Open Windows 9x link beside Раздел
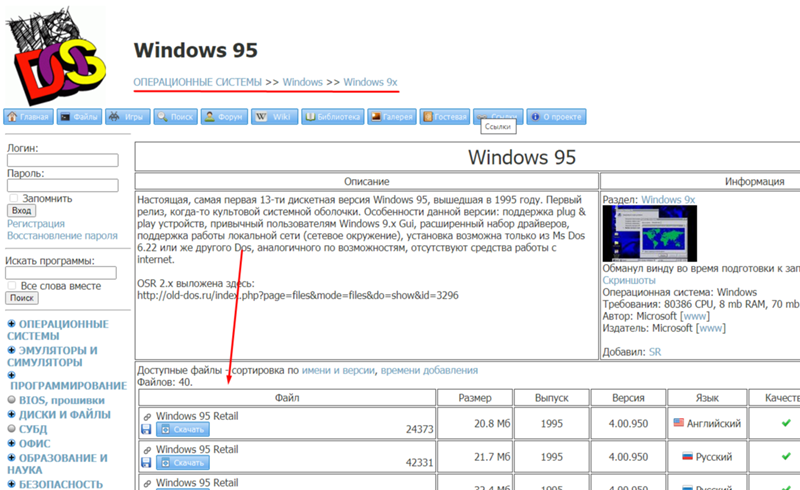Image resolution: width=800 pixels, height=490 pixels. (668, 200)
